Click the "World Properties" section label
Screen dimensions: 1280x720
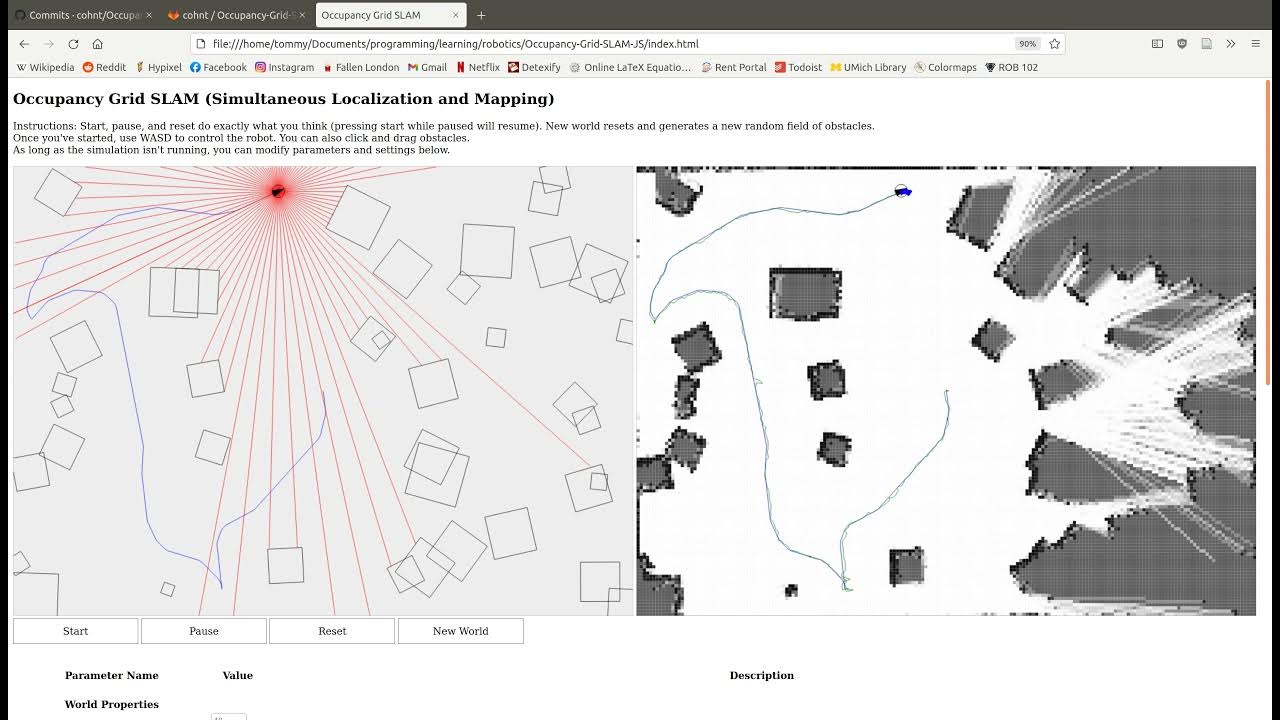point(112,704)
